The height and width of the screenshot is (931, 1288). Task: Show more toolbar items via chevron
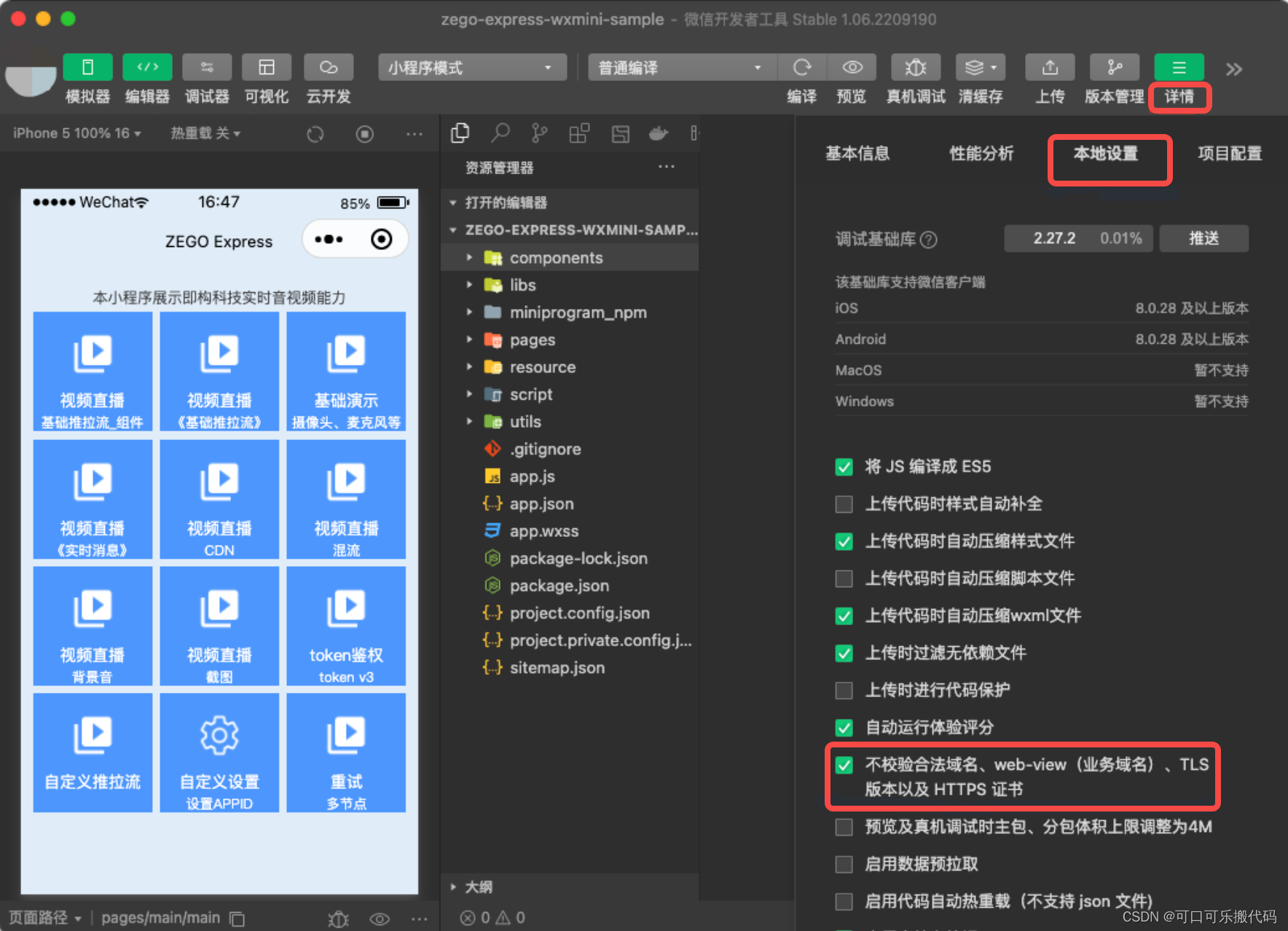click(1233, 69)
